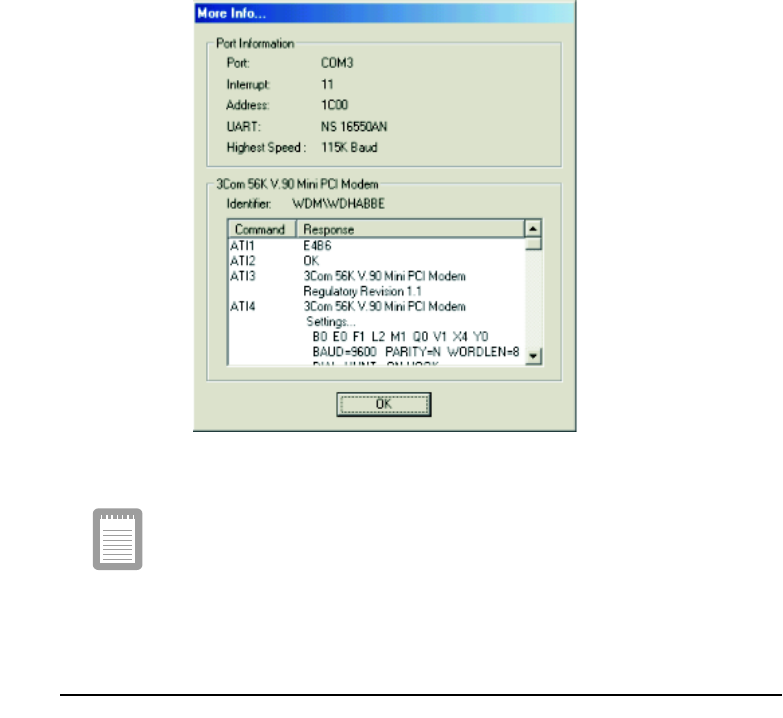Viewport: 783px width, 718px height.
Task: Click the 1C00 address value
Action: click(334, 105)
